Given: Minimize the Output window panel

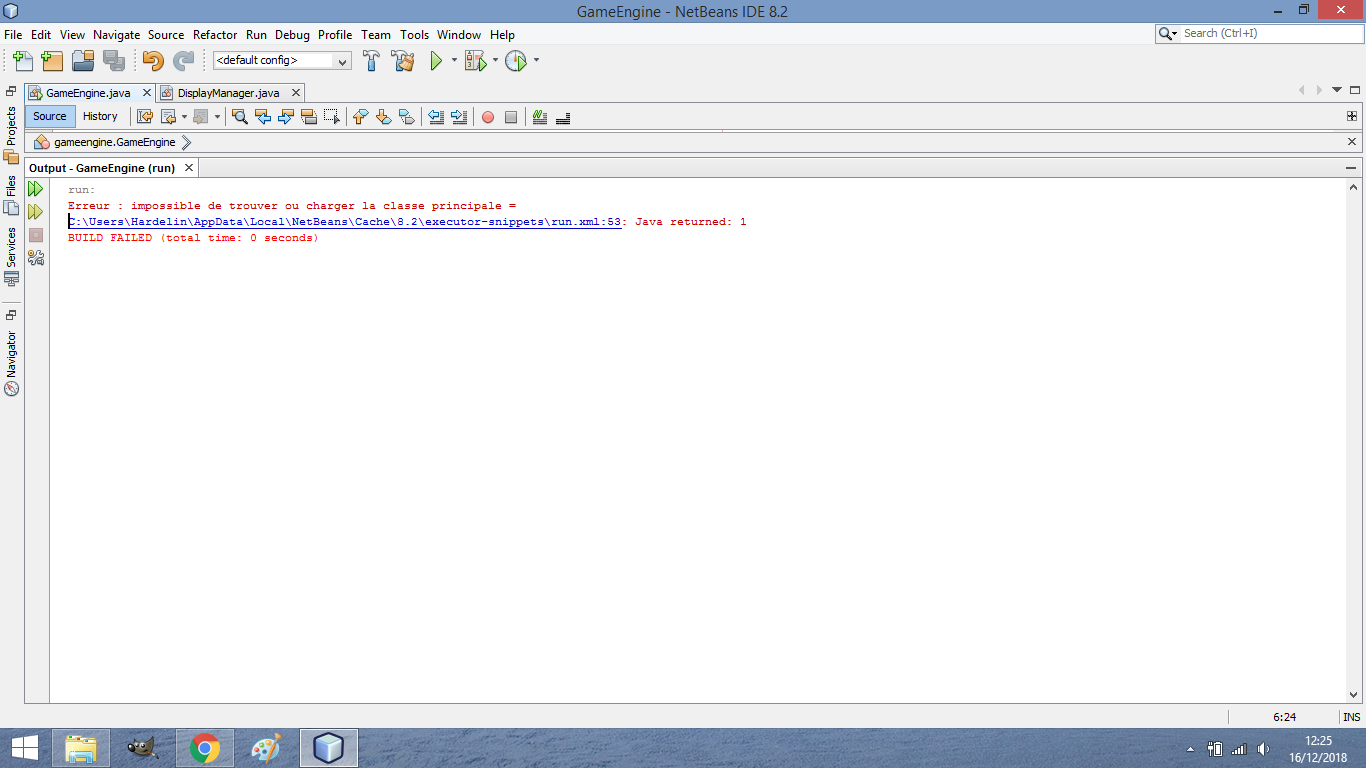Looking at the screenshot, I should (1352, 168).
